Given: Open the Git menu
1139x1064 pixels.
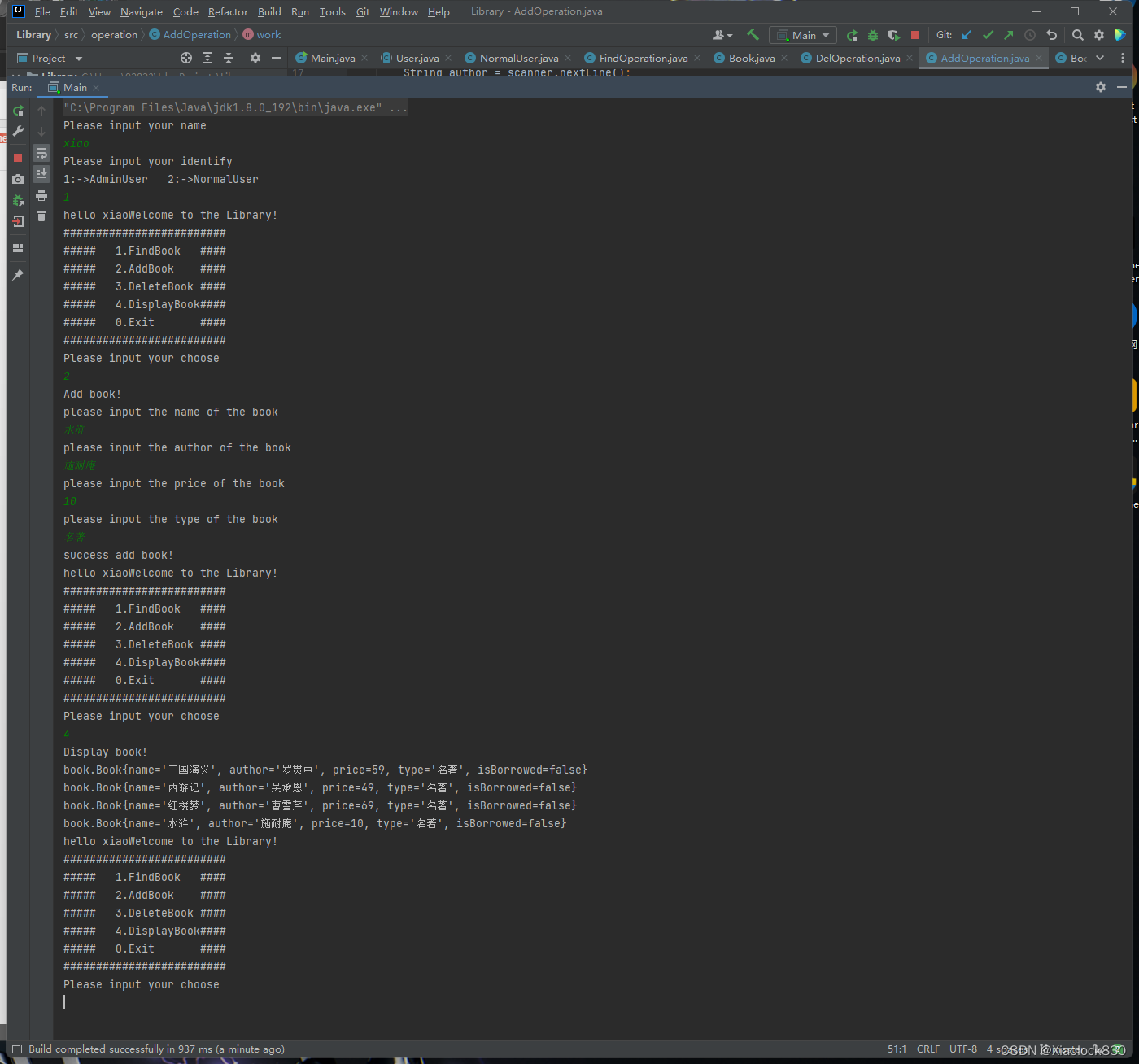Looking at the screenshot, I should click(363, 12).
